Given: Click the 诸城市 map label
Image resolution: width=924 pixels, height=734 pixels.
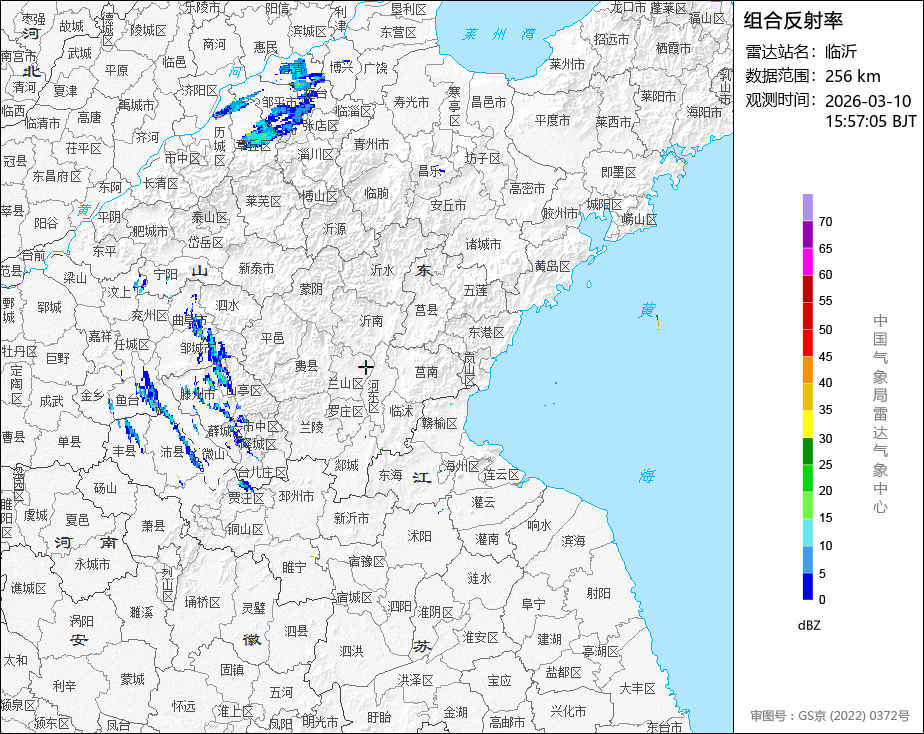Looking at the screenshot, I should [483, 244].
